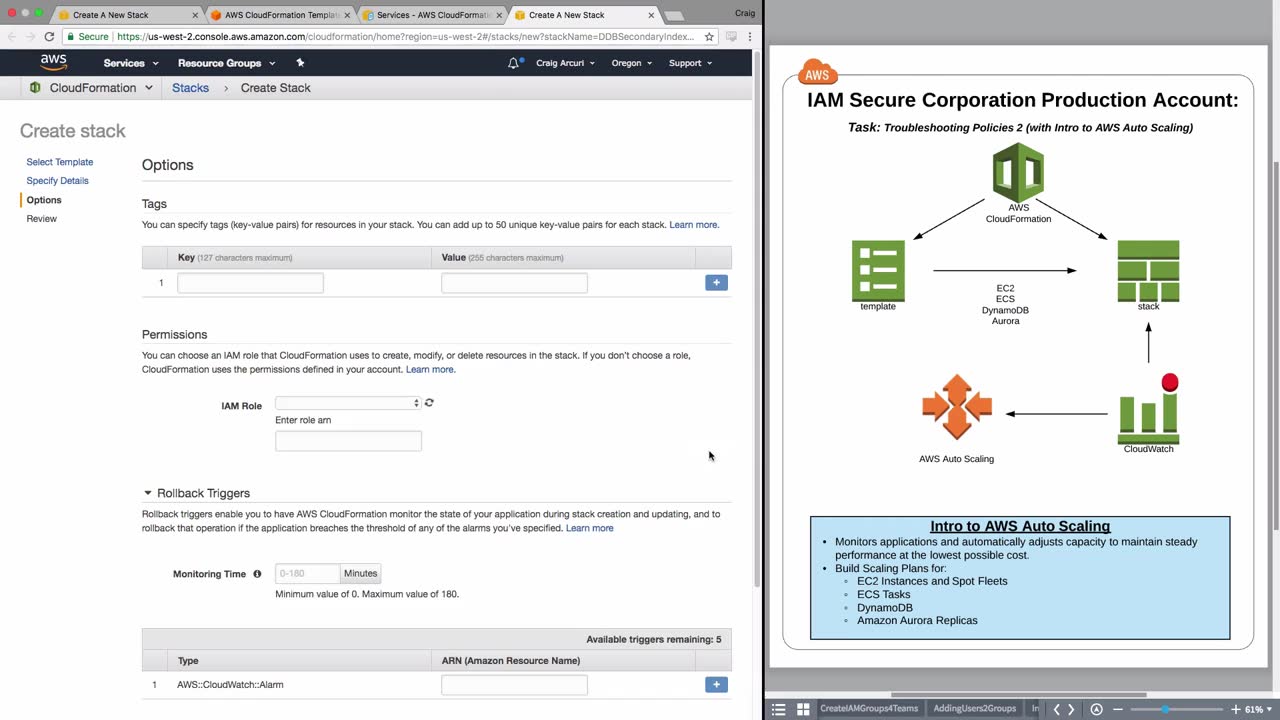
Task: Close the active Create A New Stack tab
Action: 651,15
